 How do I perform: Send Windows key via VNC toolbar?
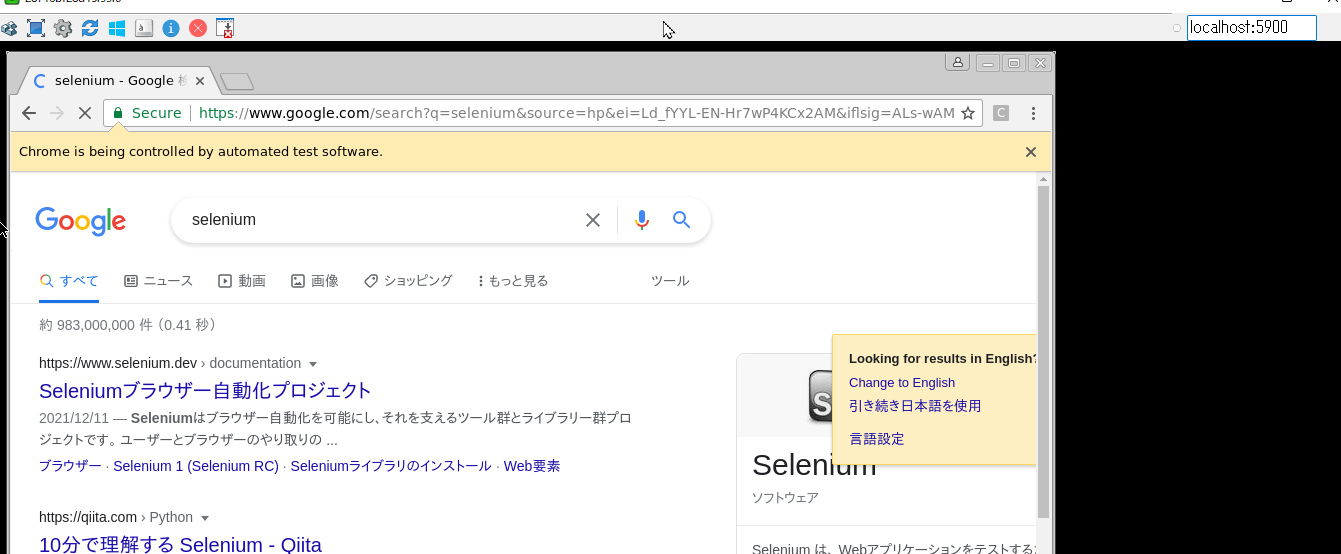(117, 28)
